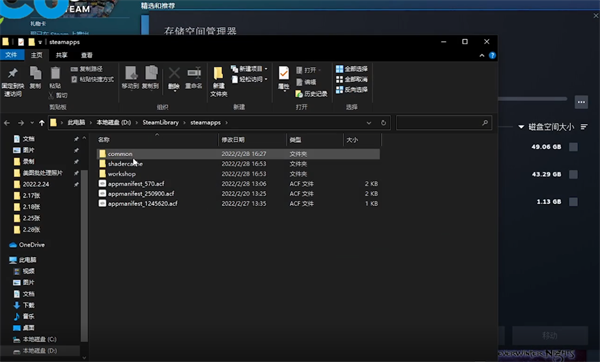Click the Explorer help question mark icon
The image size is (600, 362).
coord(492,55)
